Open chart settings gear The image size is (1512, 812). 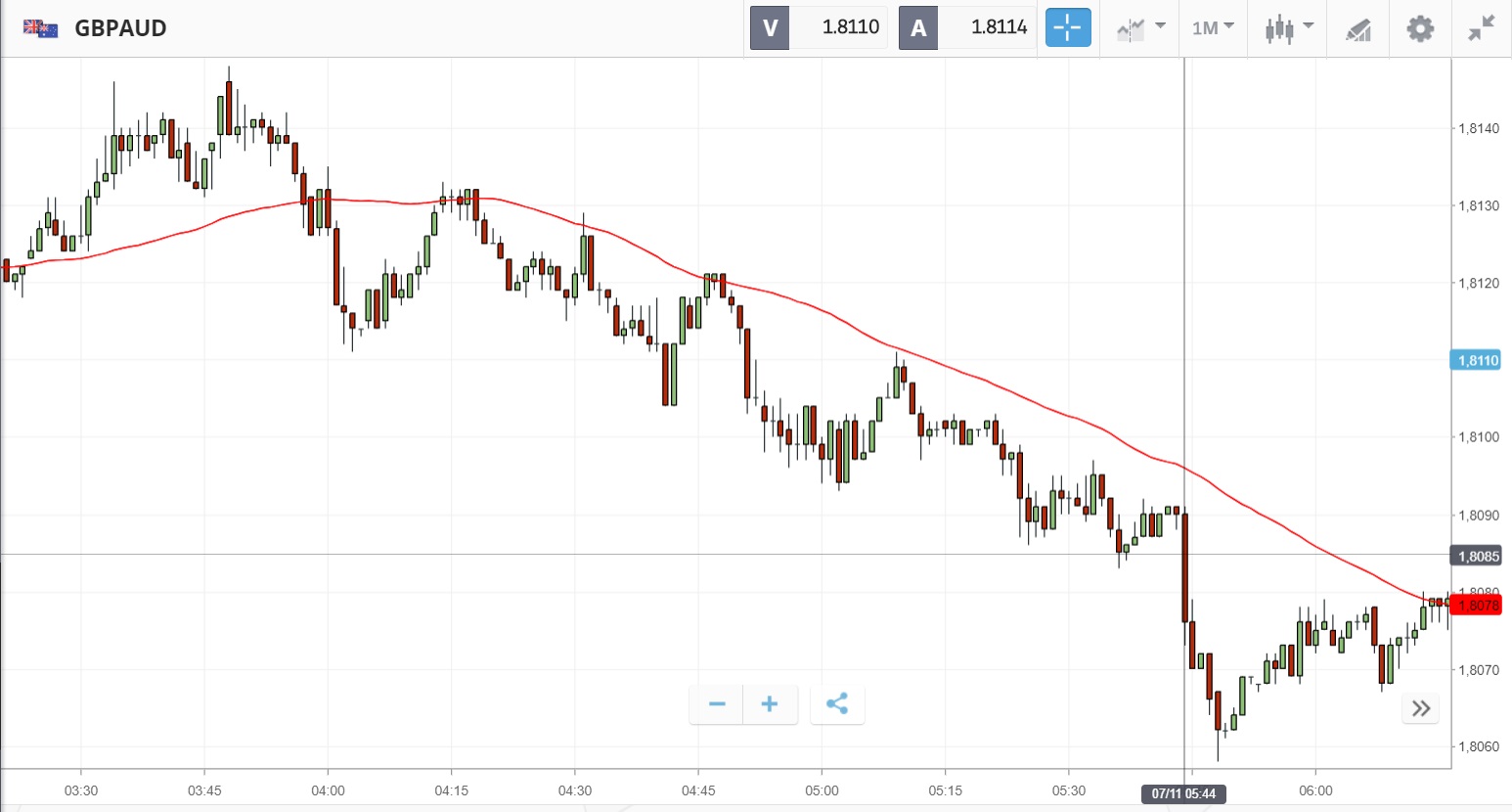tap(1420, 28)
